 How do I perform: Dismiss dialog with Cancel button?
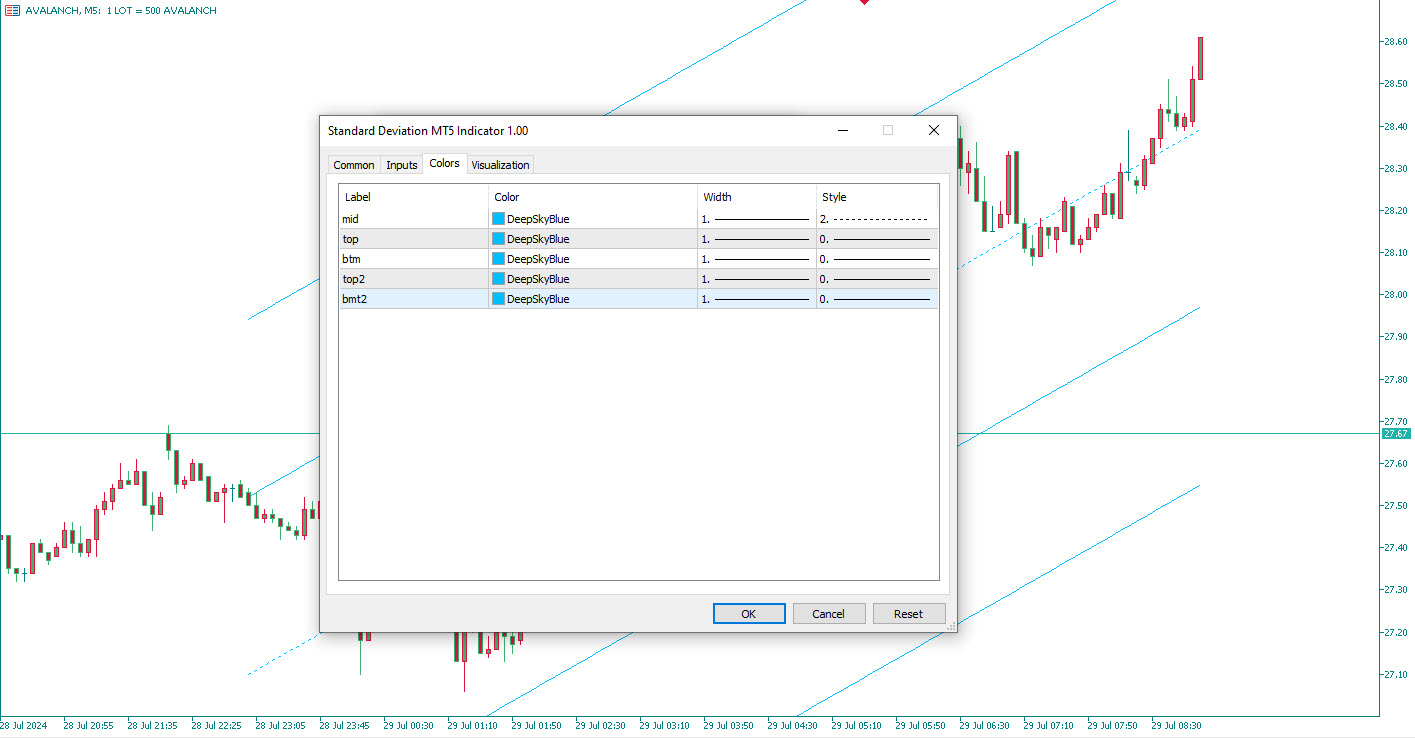coord(829,614)
